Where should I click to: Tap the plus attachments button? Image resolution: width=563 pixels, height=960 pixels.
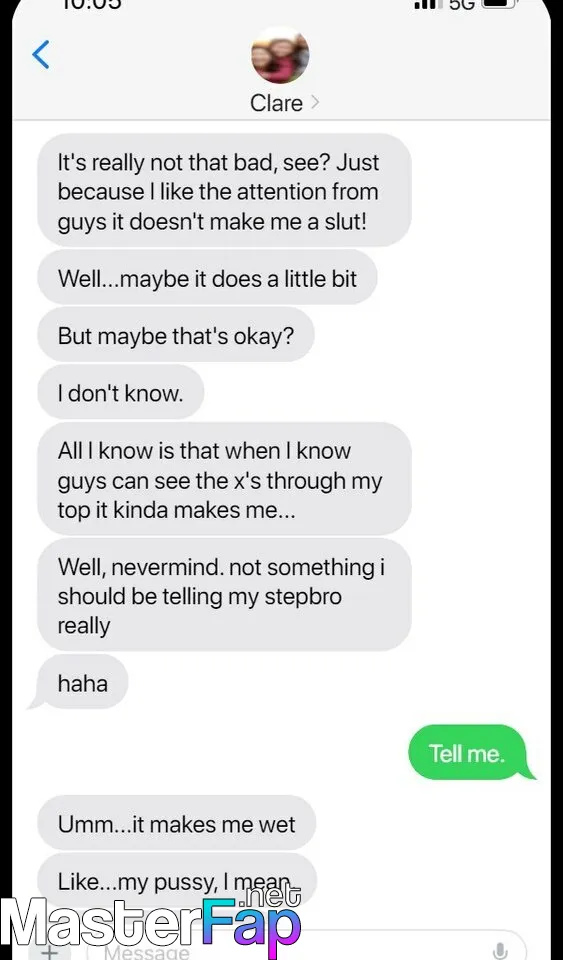51,952
